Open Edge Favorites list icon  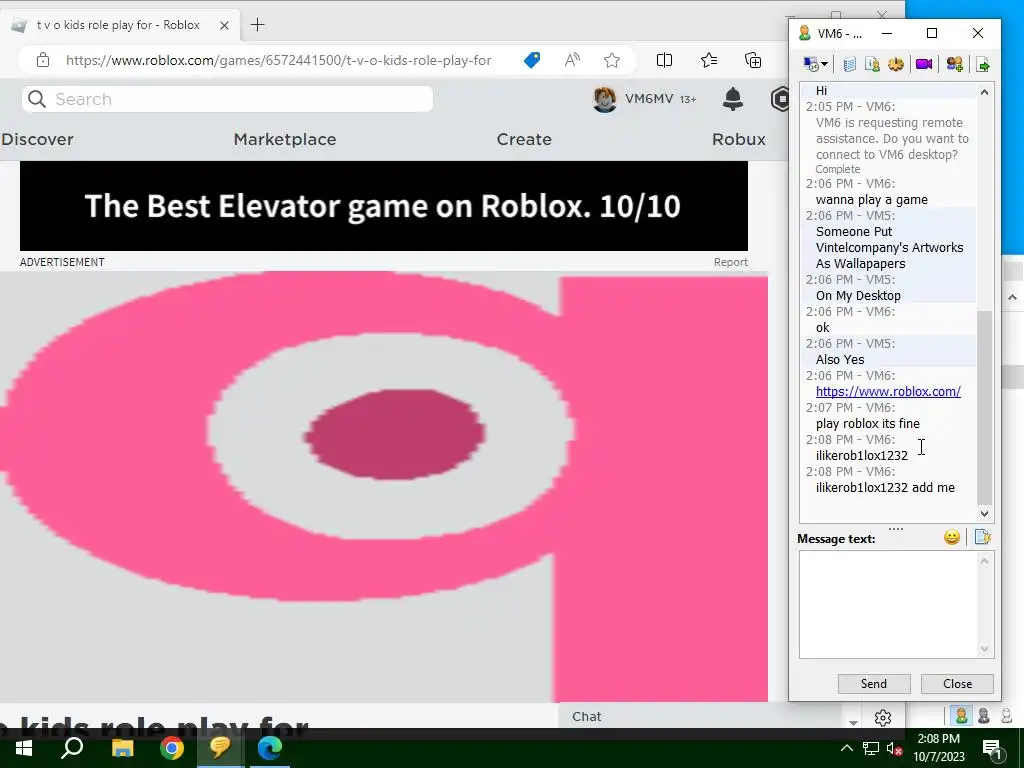[709, 61]
